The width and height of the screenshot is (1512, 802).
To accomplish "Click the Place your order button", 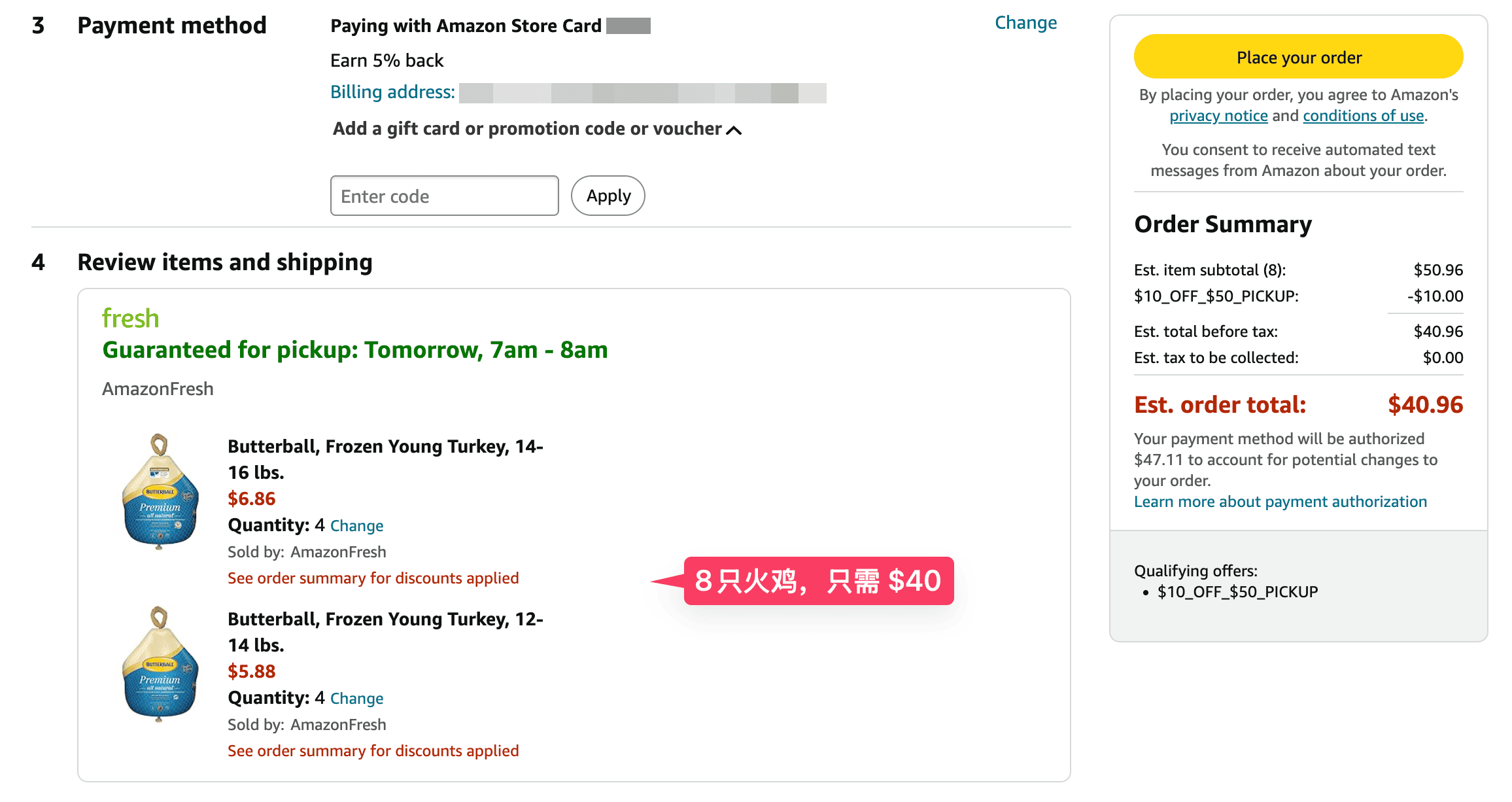I will 1297,57.
